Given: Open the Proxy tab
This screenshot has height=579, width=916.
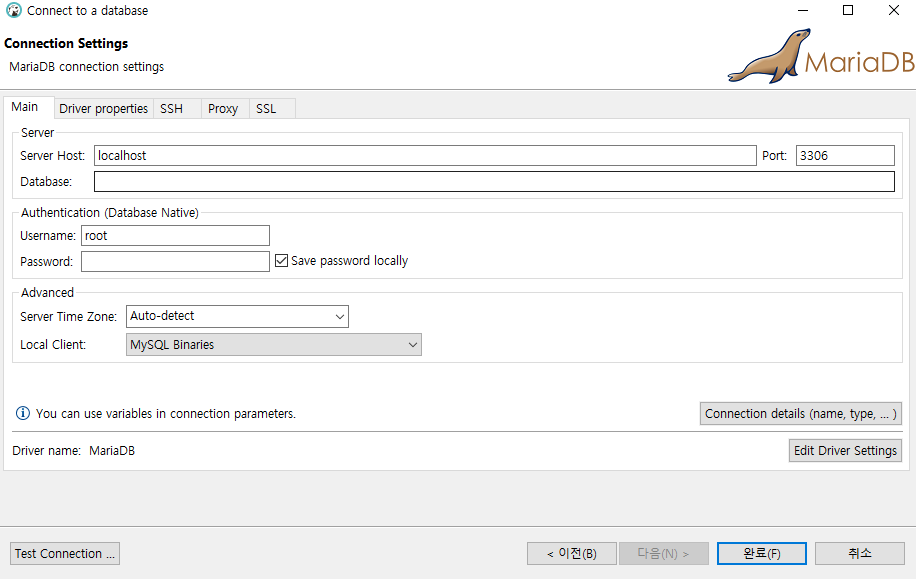Looking at the screenshot, I should (x=223, y=109).
